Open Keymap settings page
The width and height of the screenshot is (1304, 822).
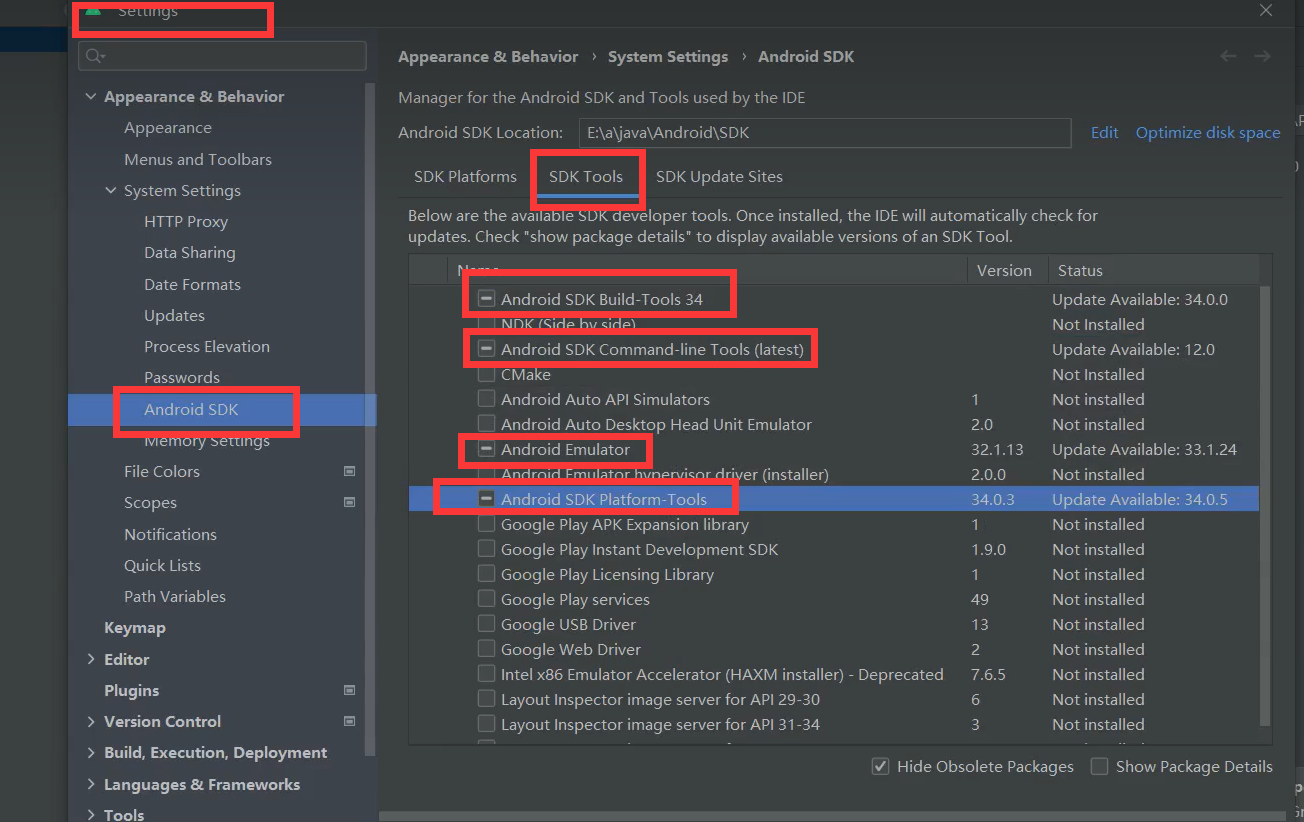(135, 627)
